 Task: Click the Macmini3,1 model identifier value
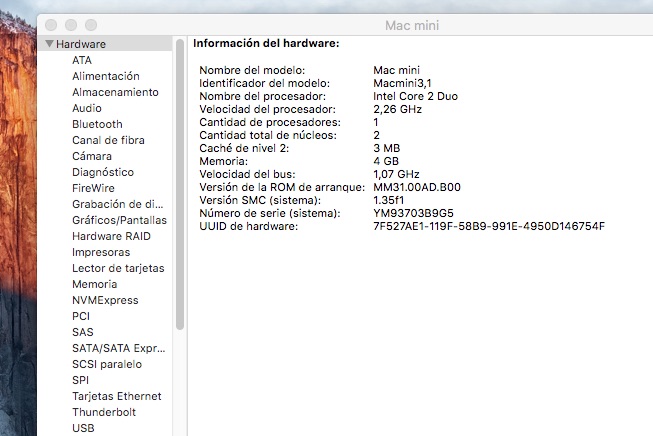402,83
